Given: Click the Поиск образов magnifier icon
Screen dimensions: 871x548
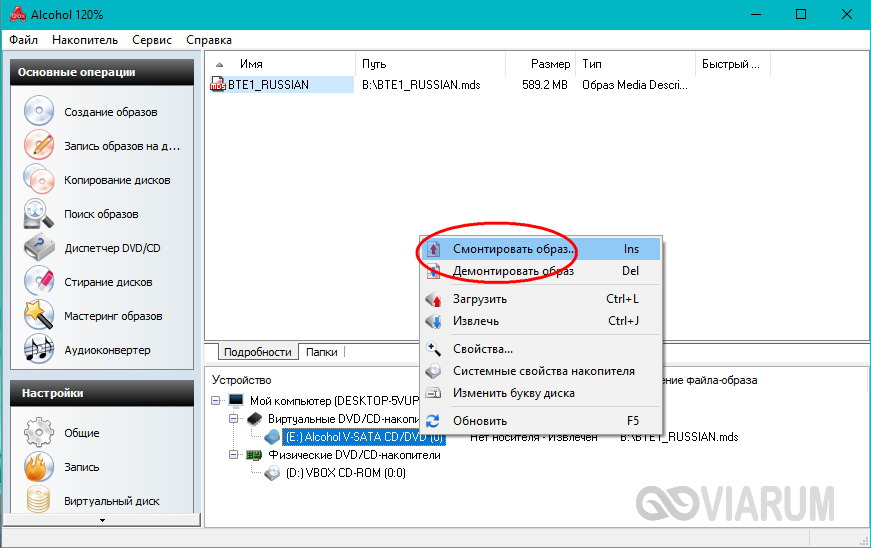Looking at the screenshot, I should (39, 213).
